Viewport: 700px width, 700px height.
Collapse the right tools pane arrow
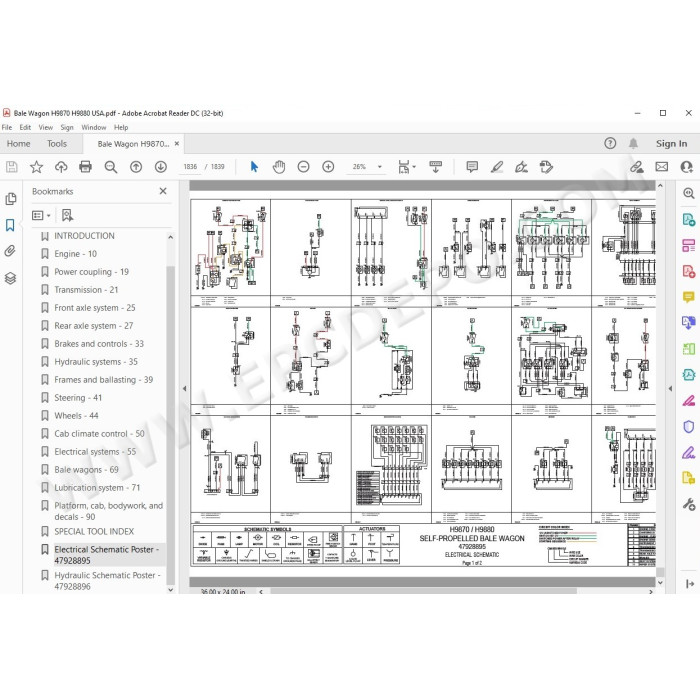pyautogui.click(x=670, y=388)
